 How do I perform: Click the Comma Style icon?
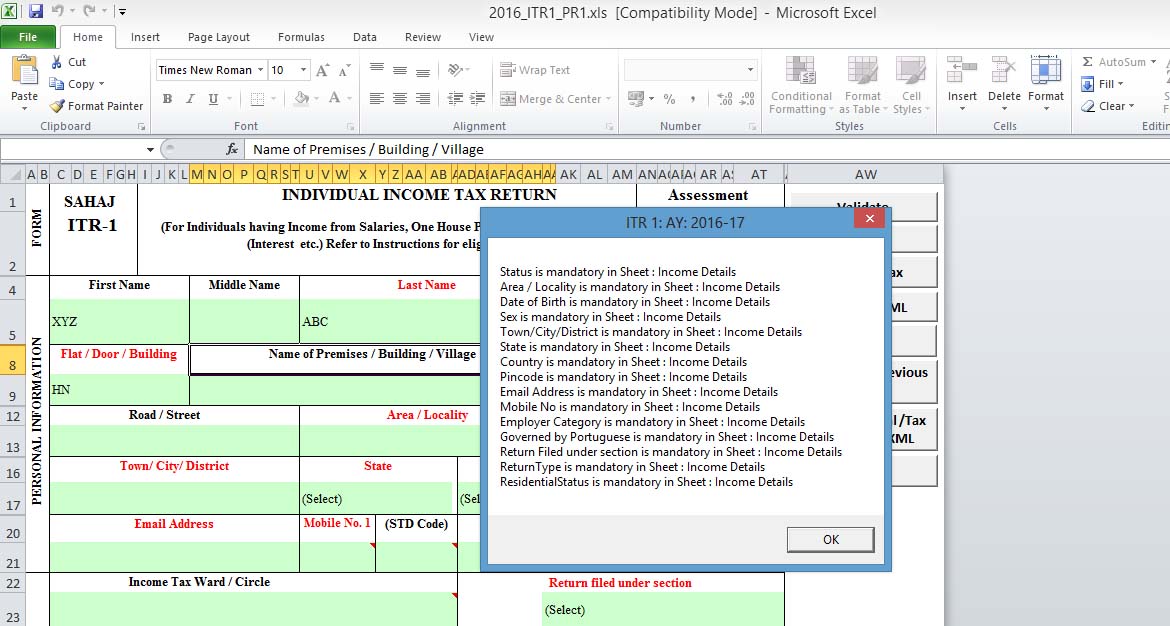coord(693,98)
